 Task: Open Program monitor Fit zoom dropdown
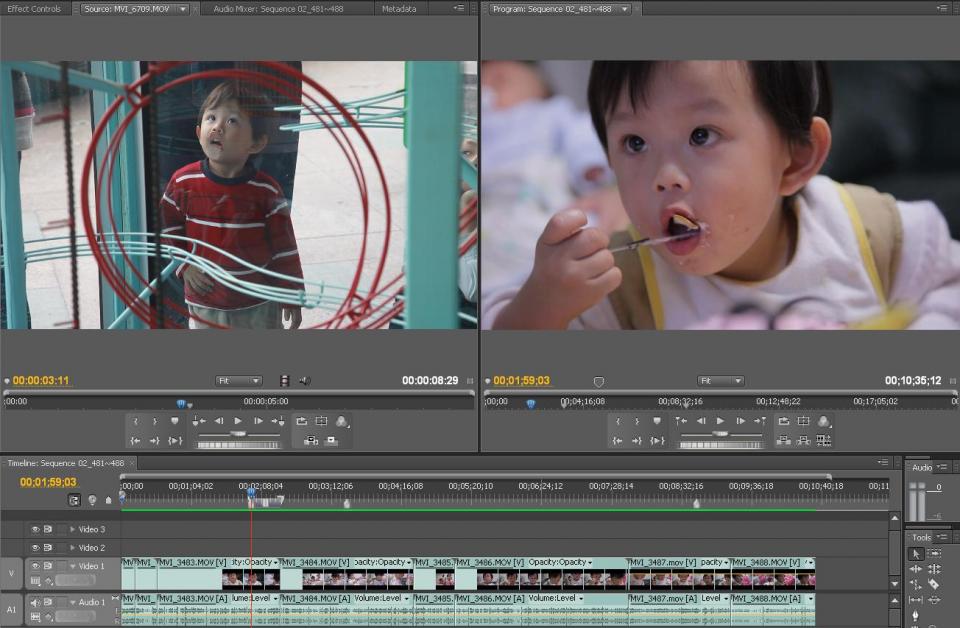pyautogui.click(x=721, y=381)
